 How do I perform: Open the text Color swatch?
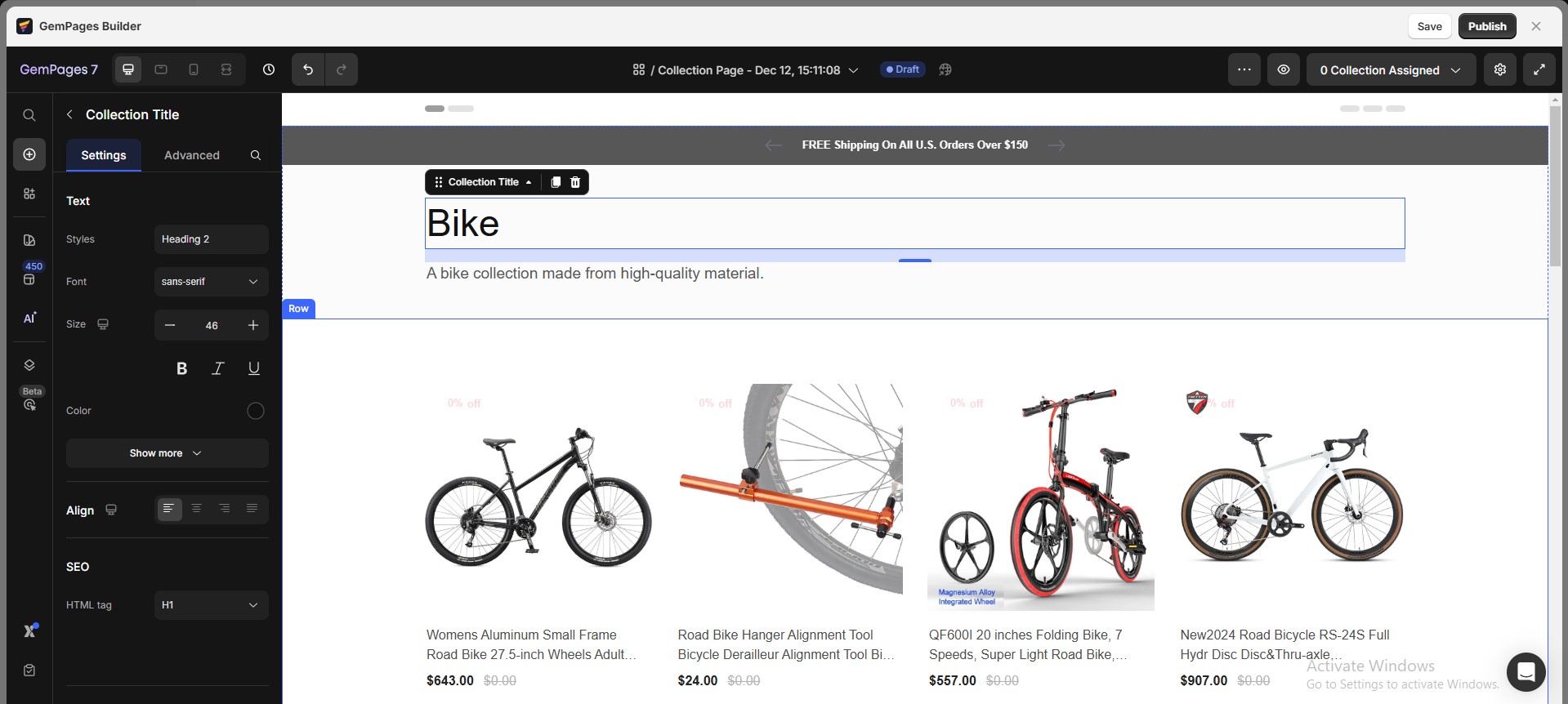(x=256, y=411)
